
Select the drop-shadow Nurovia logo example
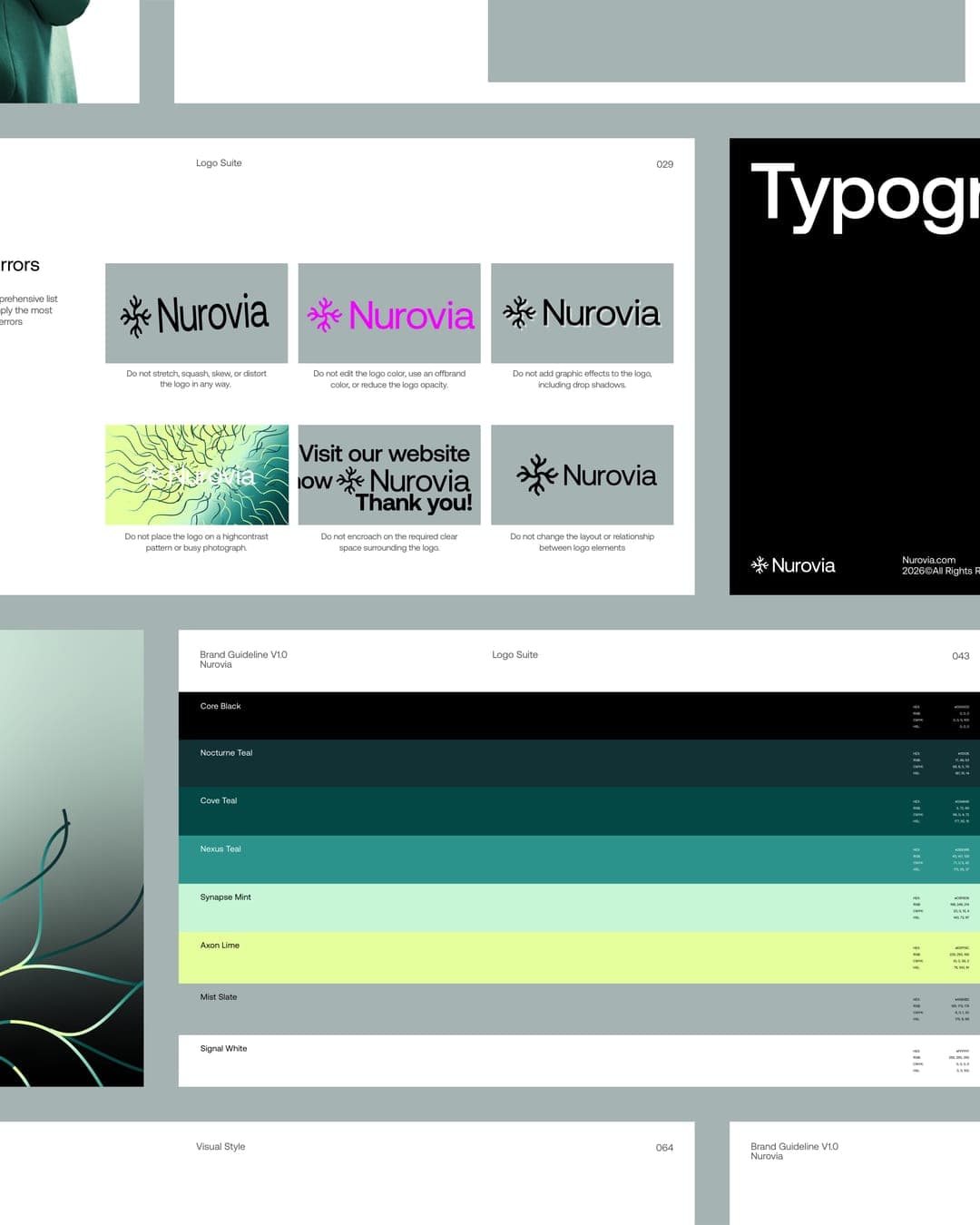582,313
